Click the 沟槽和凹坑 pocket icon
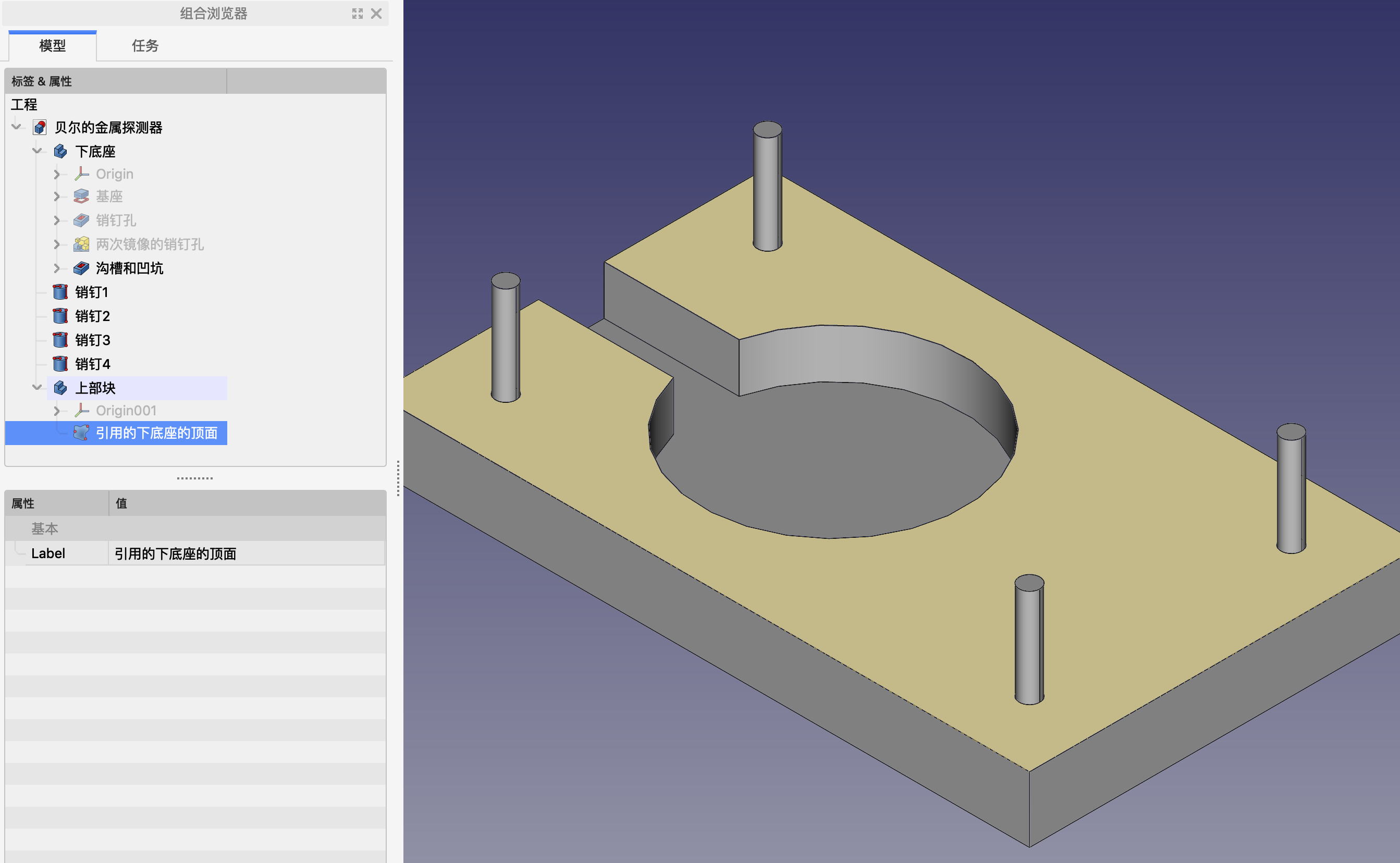The height and width of the screenshot is (863, 1400). pos(81,268)
